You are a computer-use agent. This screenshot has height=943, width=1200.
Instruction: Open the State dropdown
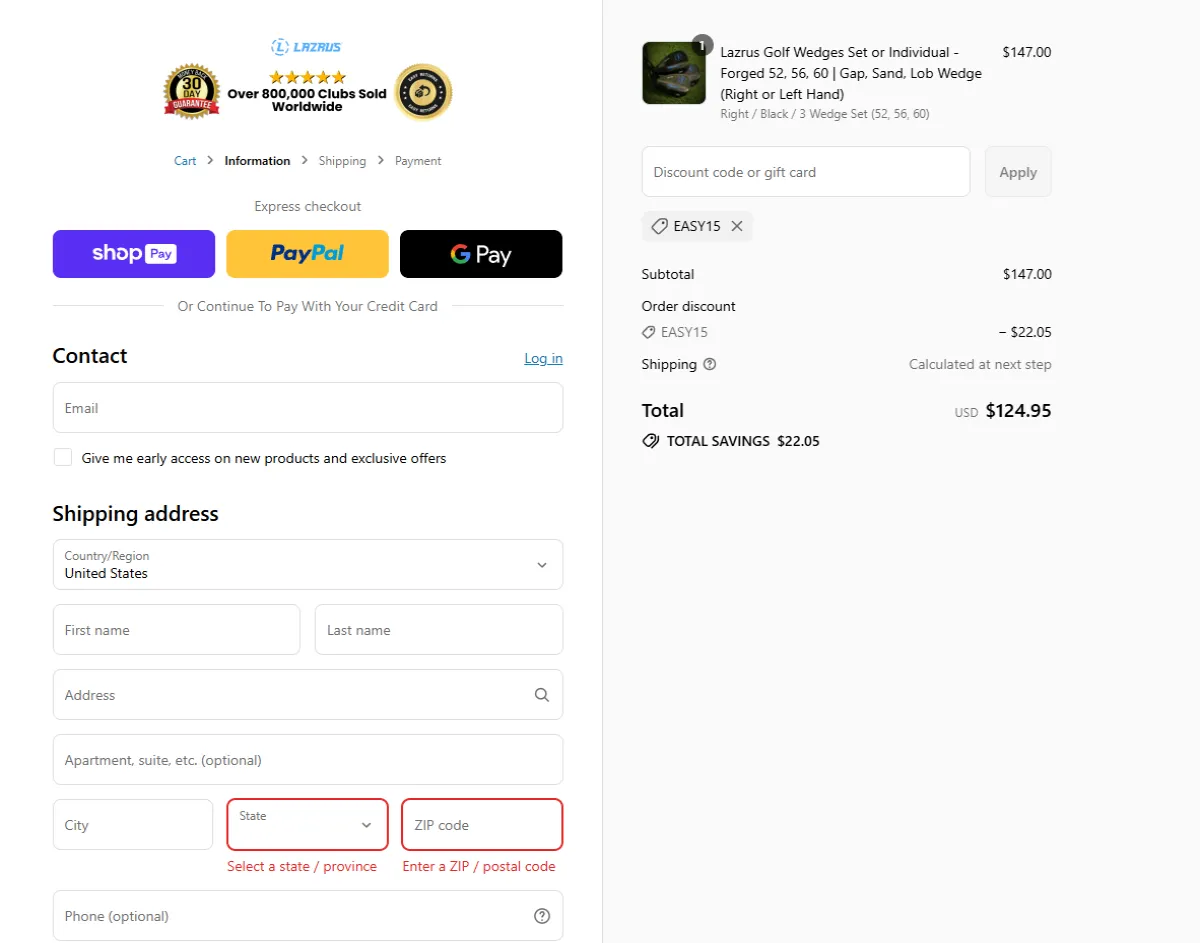[308, 825]
